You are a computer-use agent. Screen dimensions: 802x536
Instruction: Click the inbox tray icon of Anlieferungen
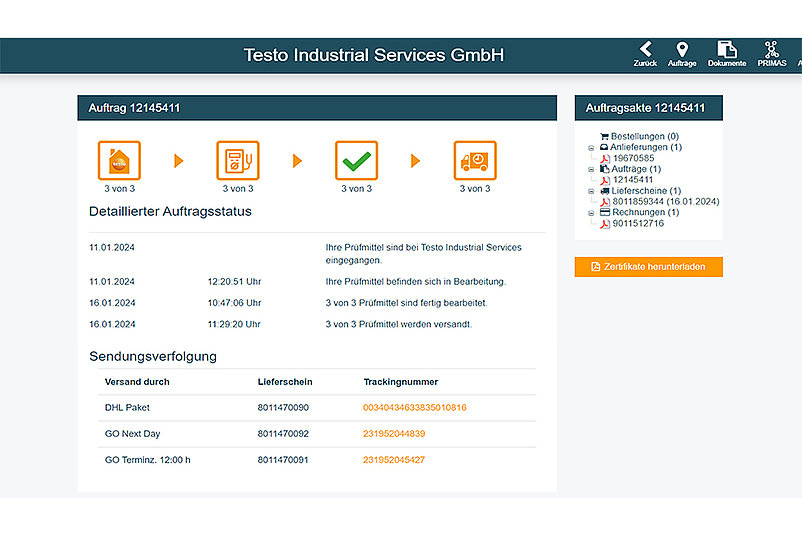pos(604,147)
